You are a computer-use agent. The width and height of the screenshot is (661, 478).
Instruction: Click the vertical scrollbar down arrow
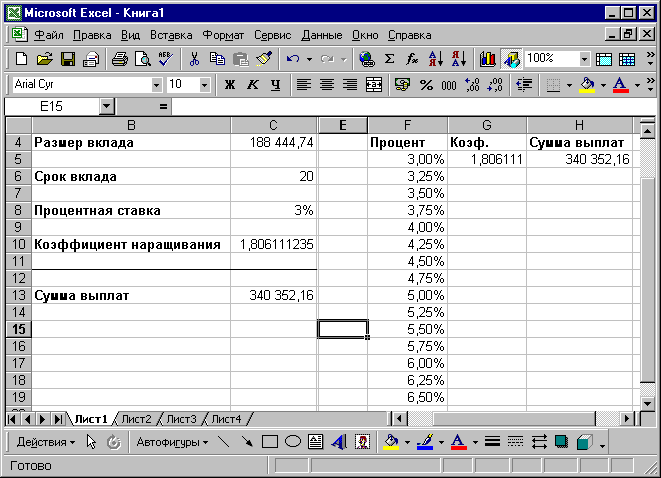pyautogui.click(x=648, y=403)
